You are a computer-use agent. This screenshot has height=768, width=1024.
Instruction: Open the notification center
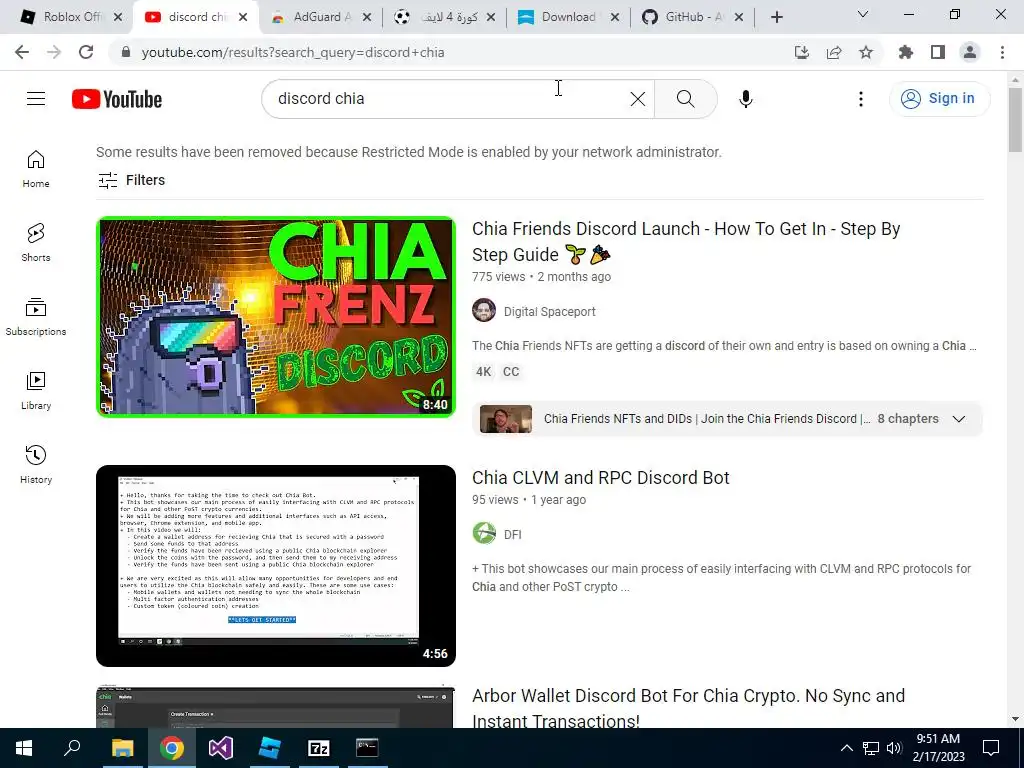point(991,748)
